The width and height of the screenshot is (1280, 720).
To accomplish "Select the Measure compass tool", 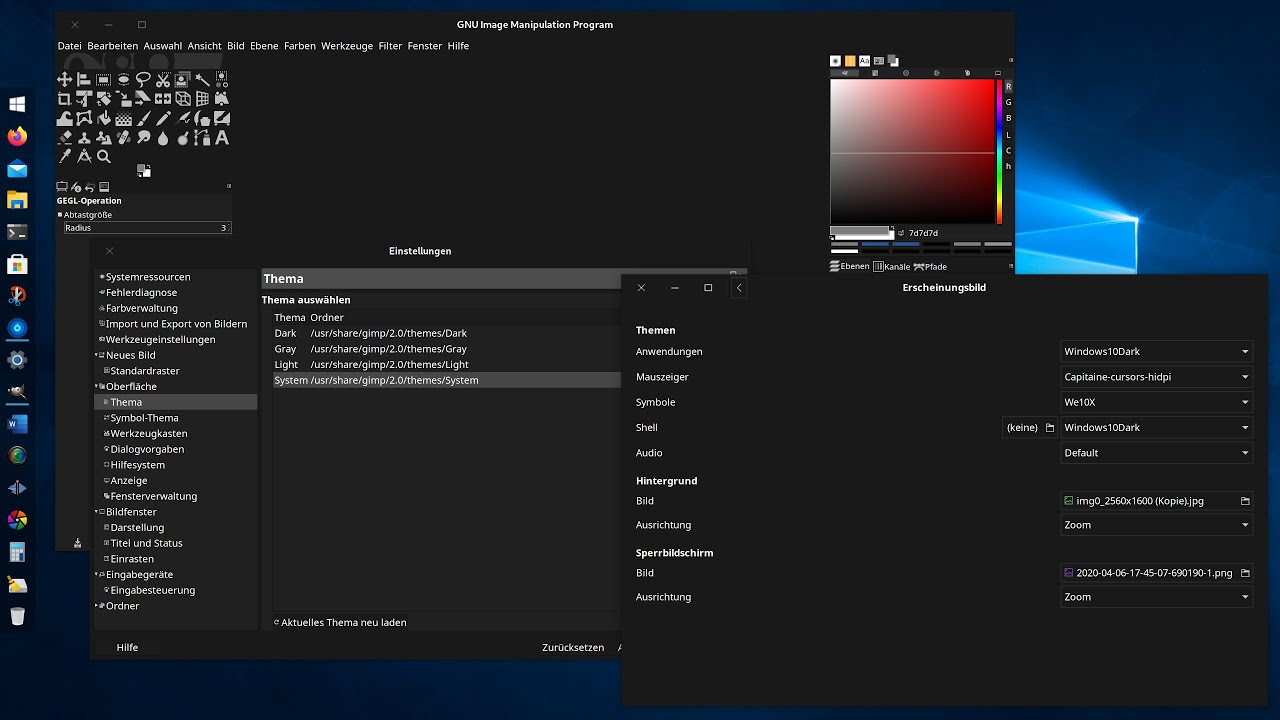I will pyautogui.click(x=84, y=157).
